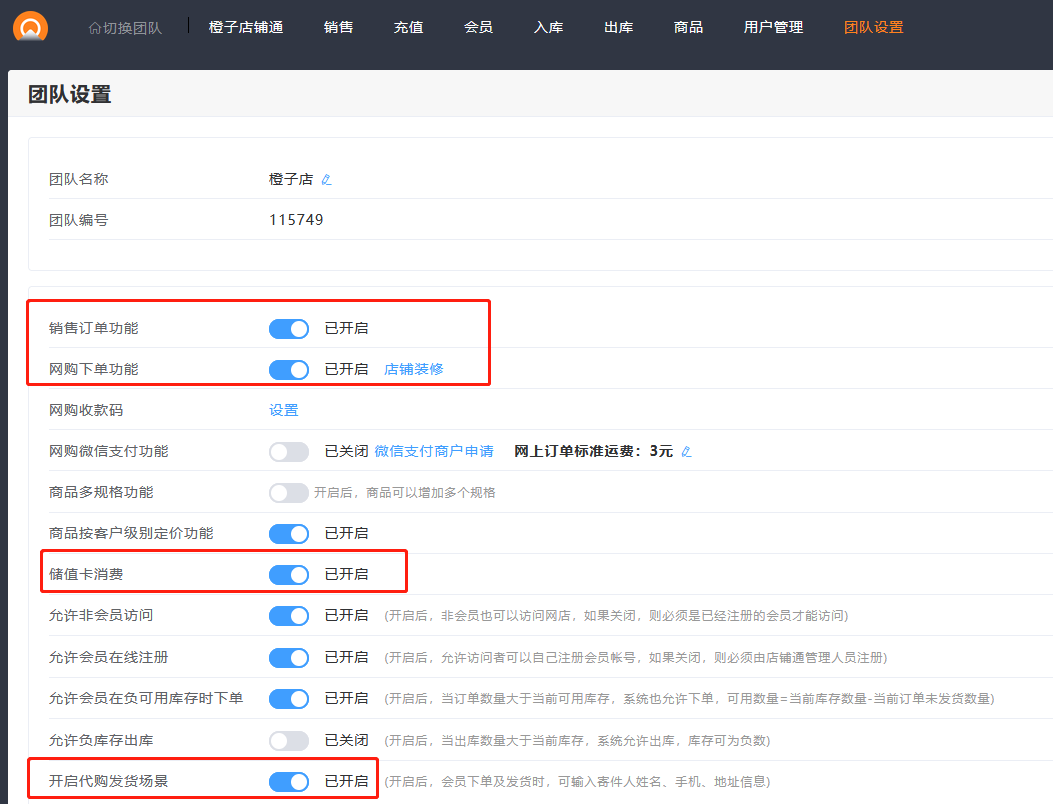Turn on the 允许负库存出库 switch
Viewport: 1053px width, 804px height.
(x=289, y=741)
